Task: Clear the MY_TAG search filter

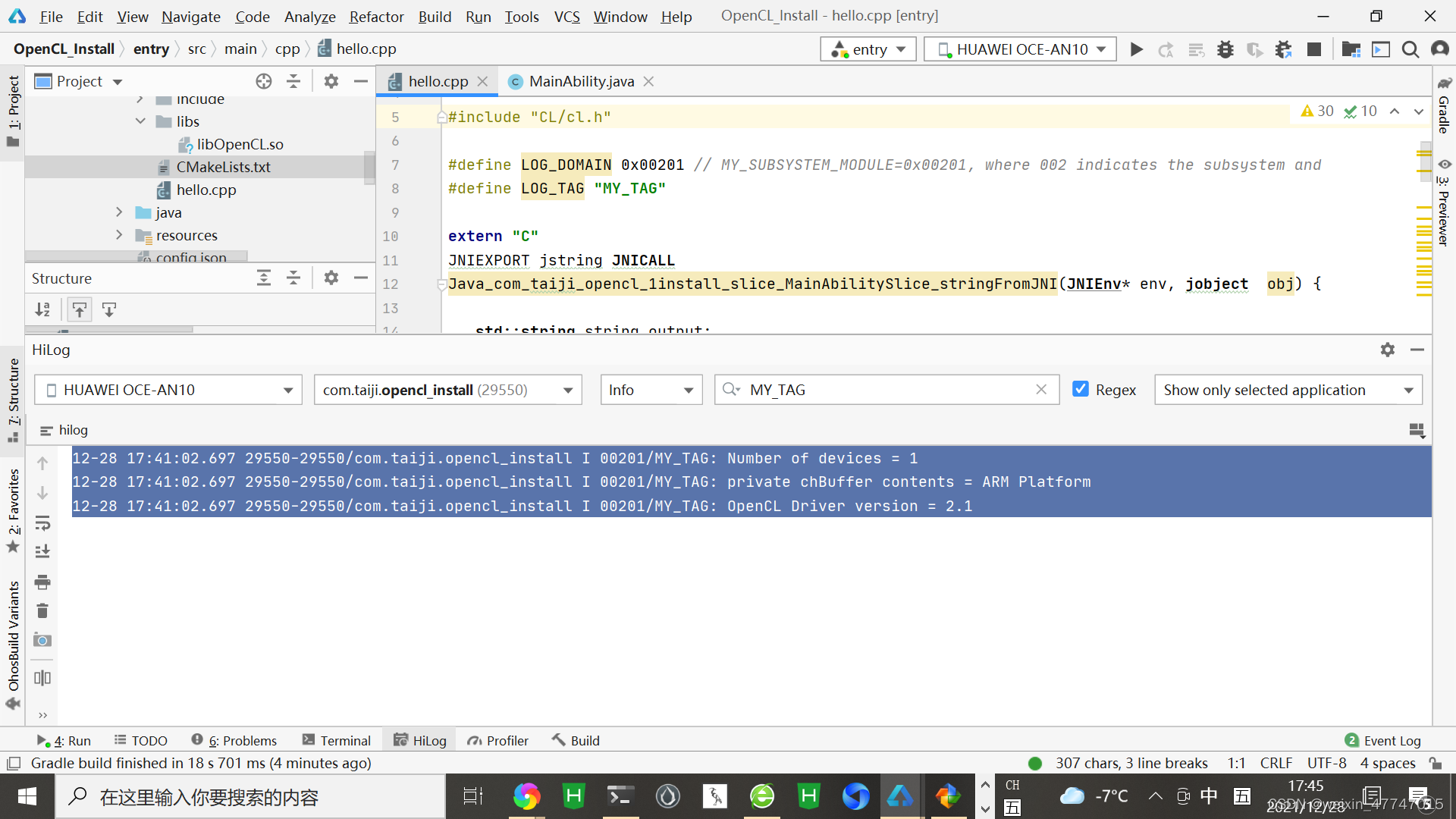Action: click(x=1041, y=389)
